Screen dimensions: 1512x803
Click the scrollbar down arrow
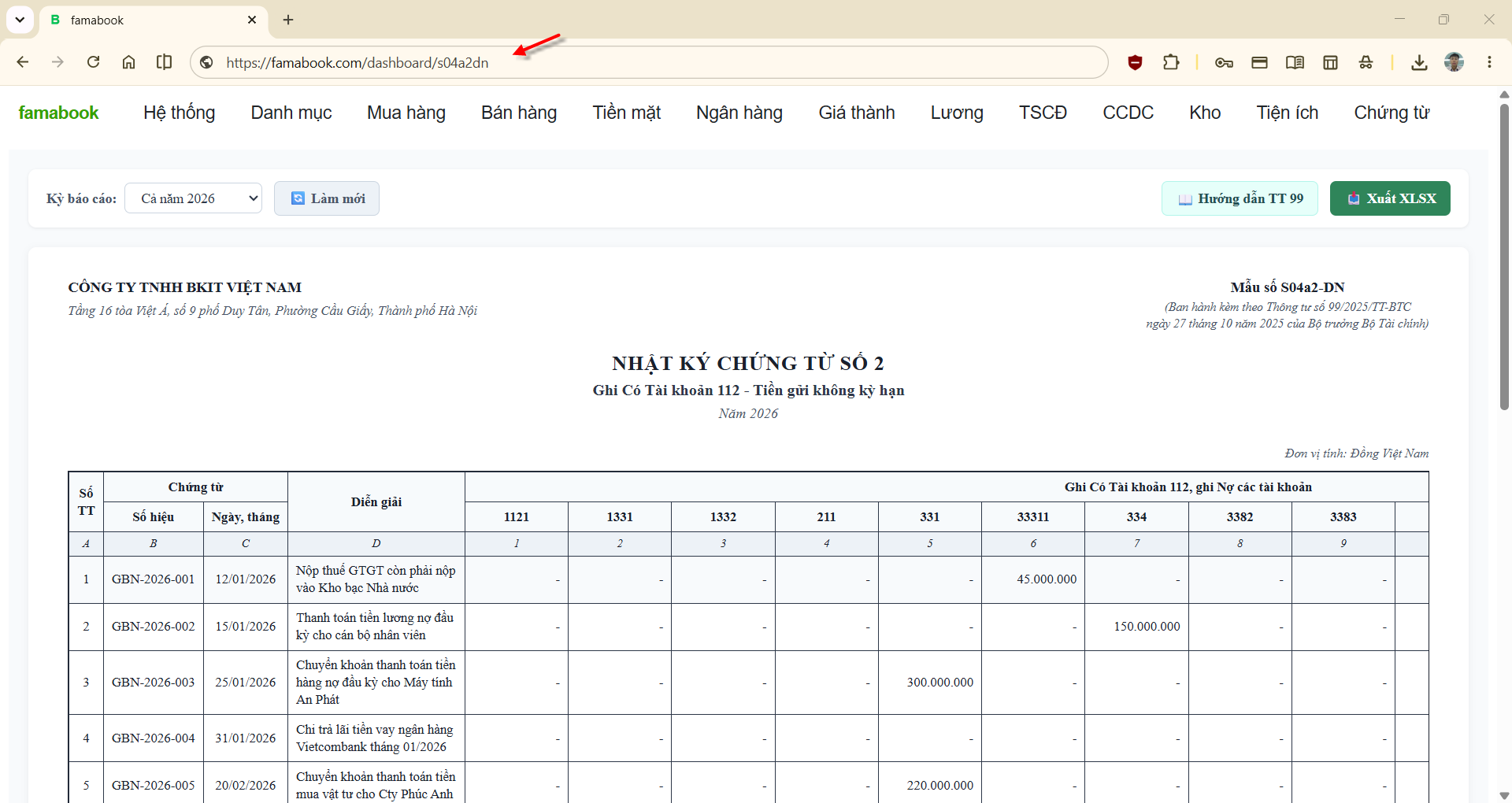pyautogui.click(x=1504, y=795)
